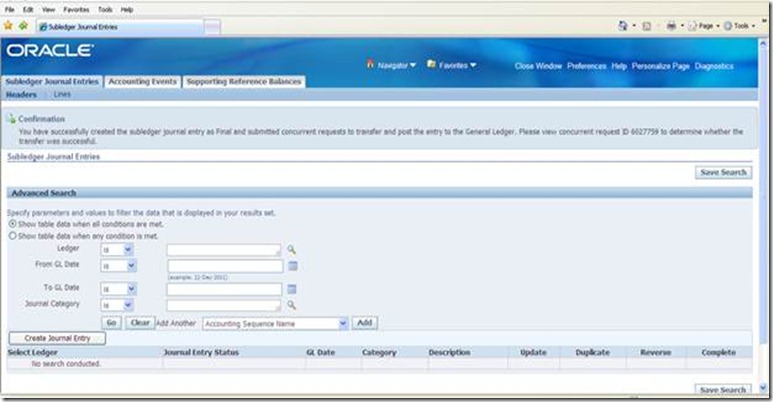
Task: Open the Ledger condition dropdown
Action: coord(117,250)
